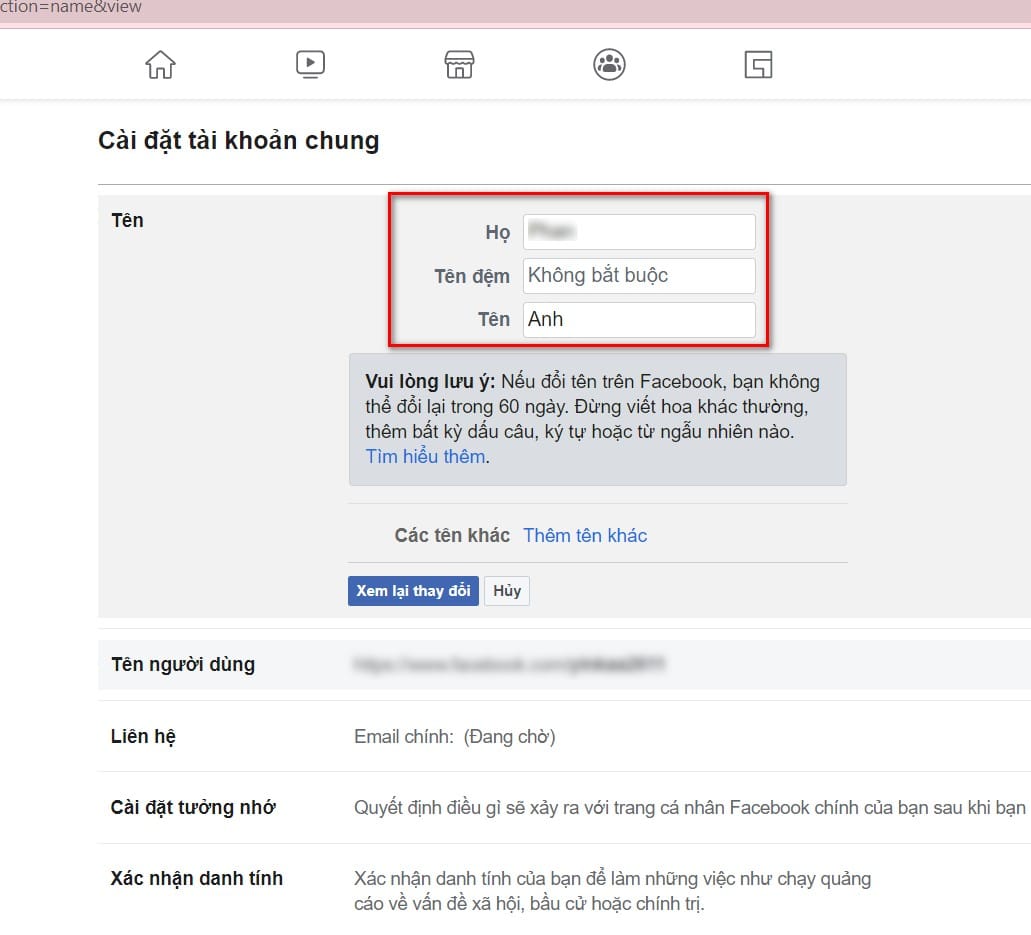Click the Họ input field
1031x935 pixels.
[x=639, y=231]
